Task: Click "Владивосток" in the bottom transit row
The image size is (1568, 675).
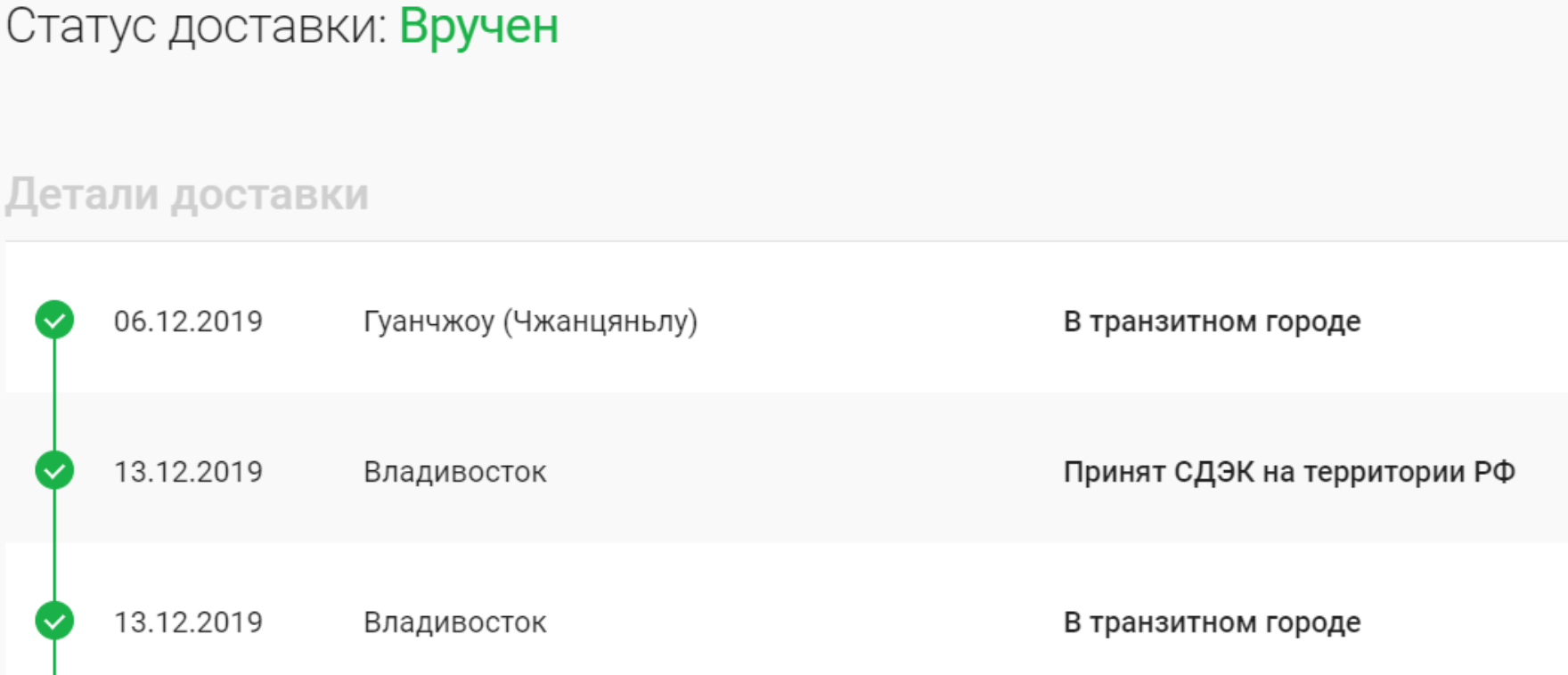Action: click(454, 622)
